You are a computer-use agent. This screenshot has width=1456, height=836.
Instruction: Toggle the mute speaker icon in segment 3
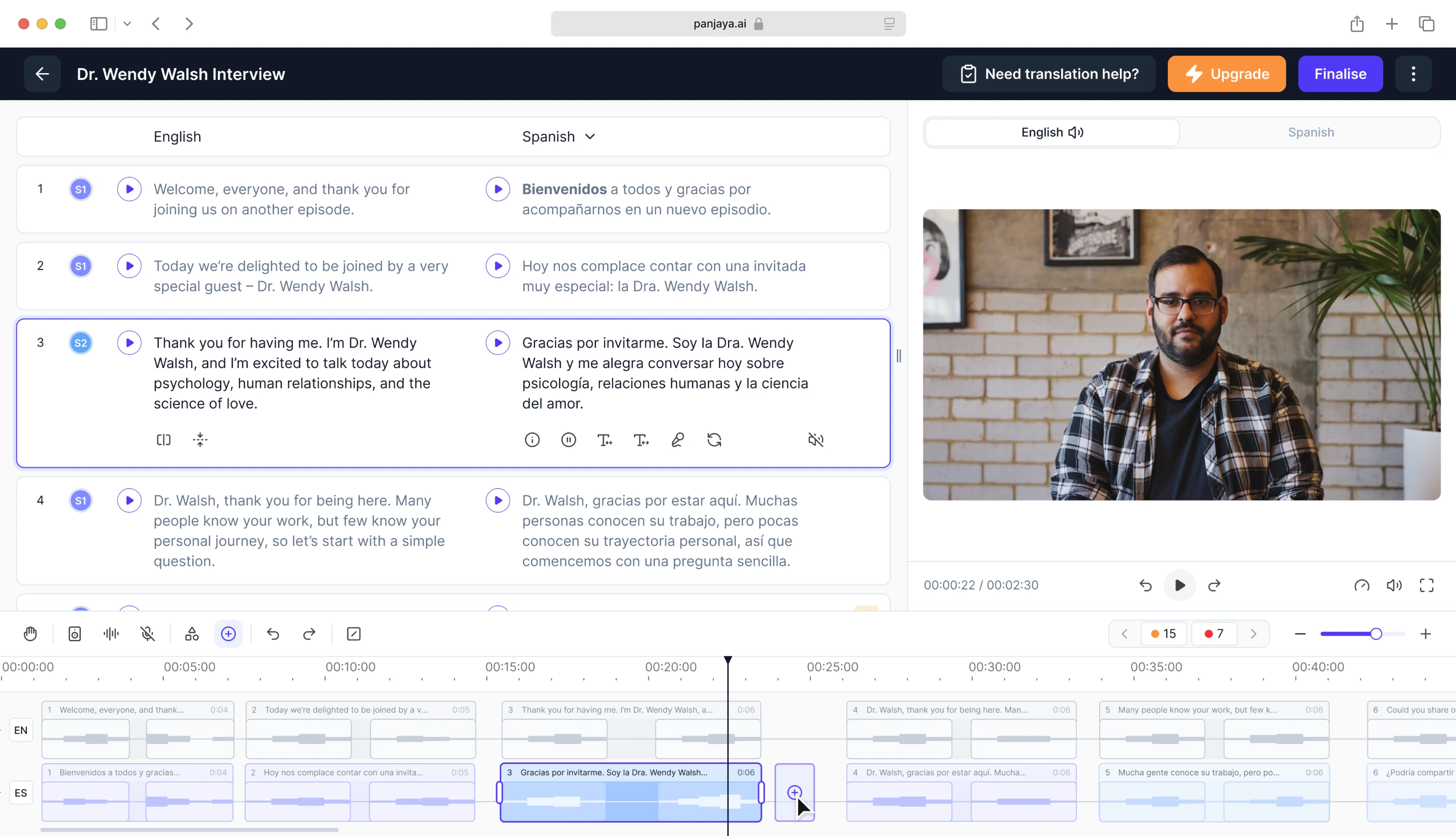(x=815, y=440)
